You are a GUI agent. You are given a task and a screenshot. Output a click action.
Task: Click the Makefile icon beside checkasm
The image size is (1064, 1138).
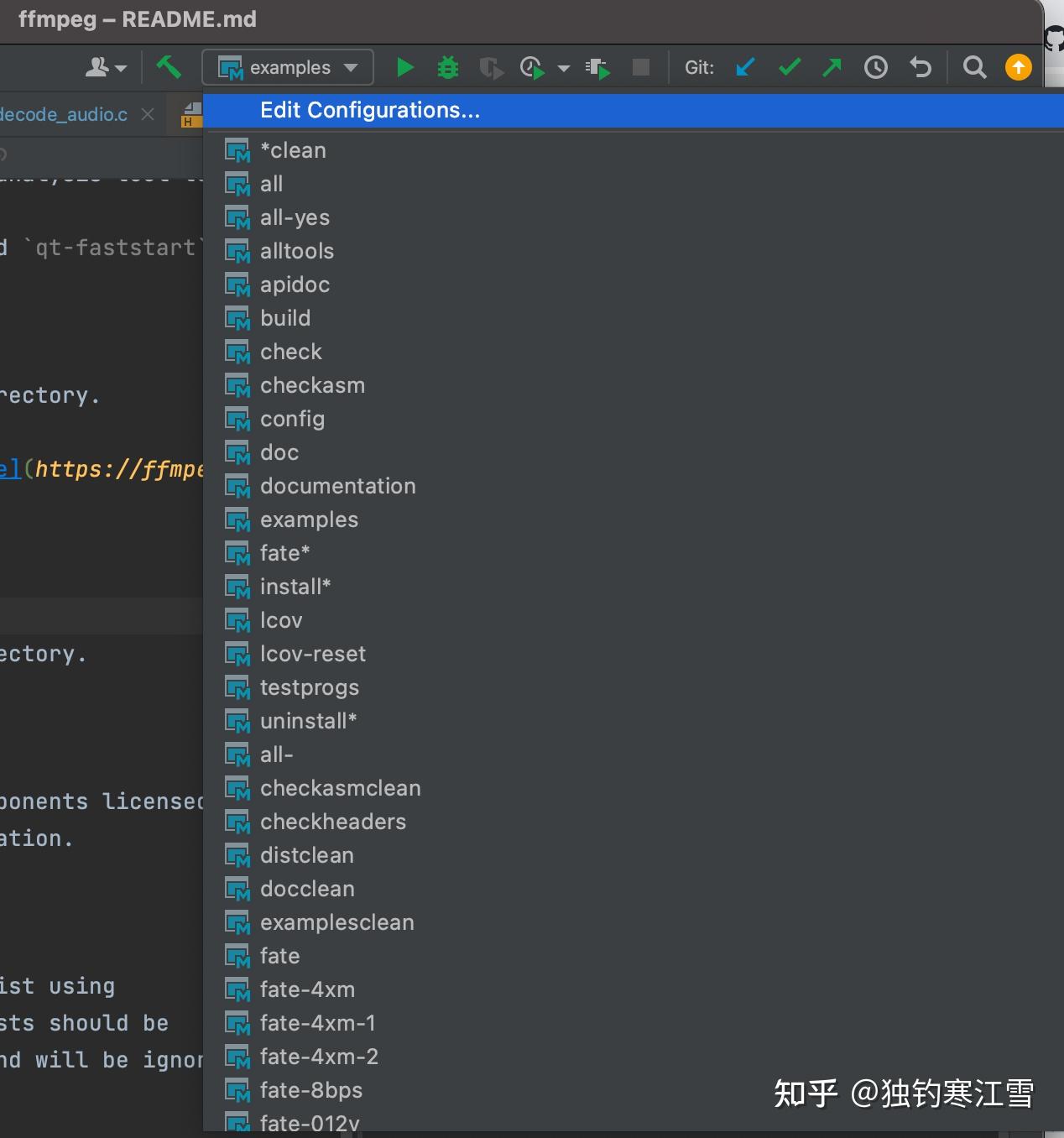click(x=237, y=386)
